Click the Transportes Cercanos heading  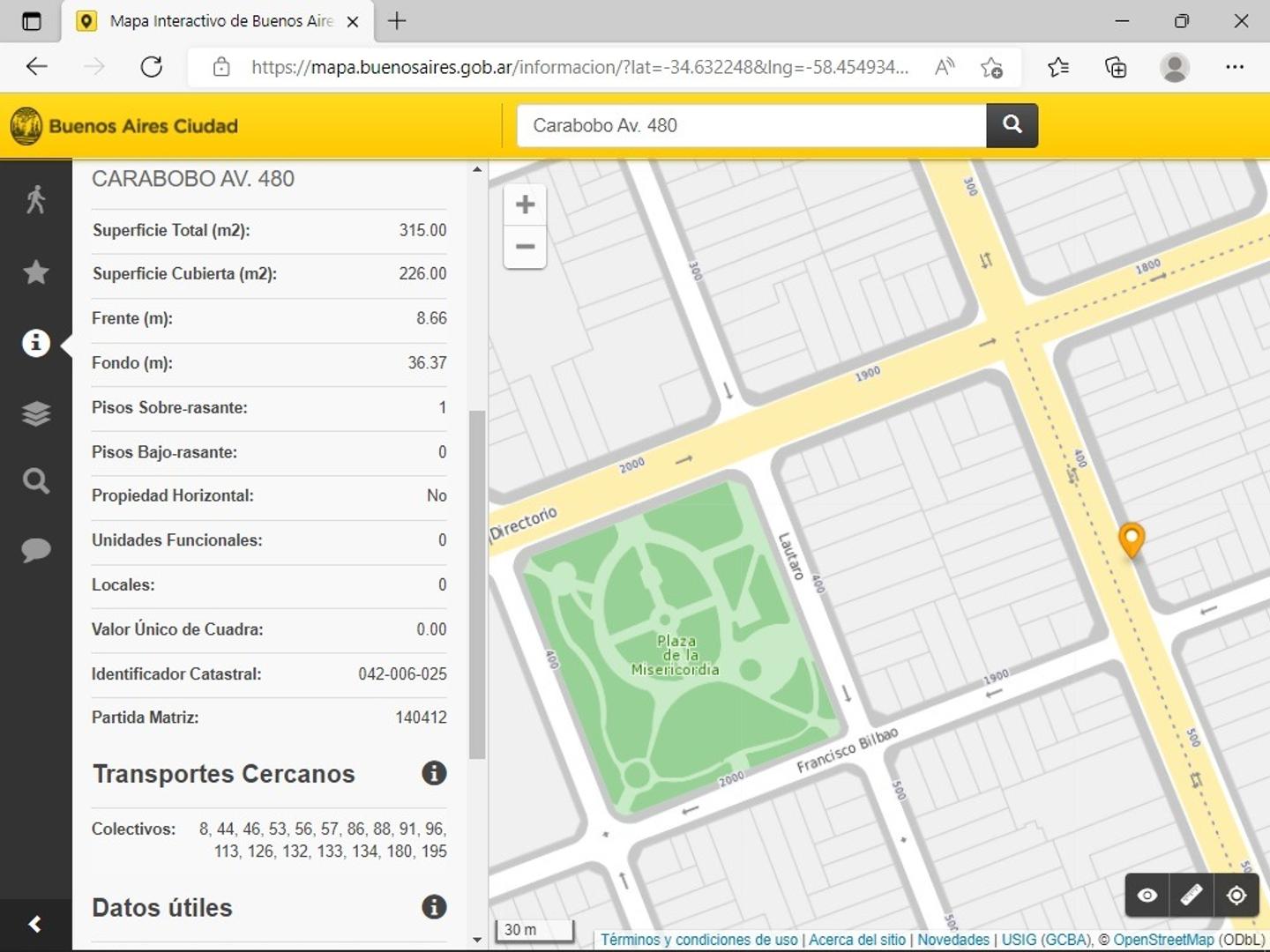click(x=224, y=774)
